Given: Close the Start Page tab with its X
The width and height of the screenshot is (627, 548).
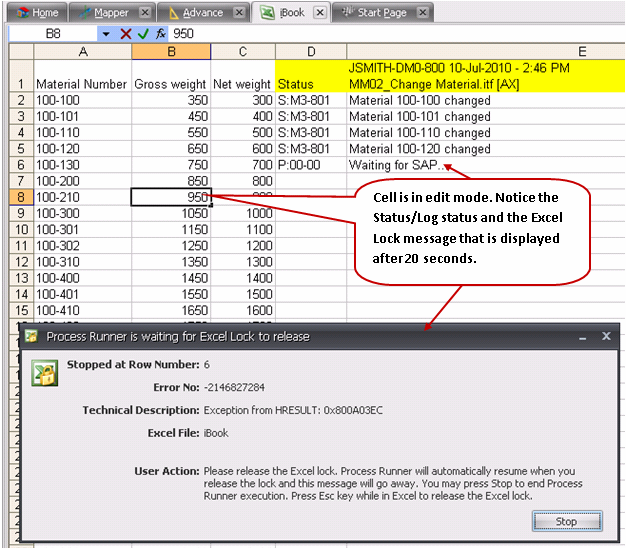Looking at the screenshot, I should pos(421,13).
